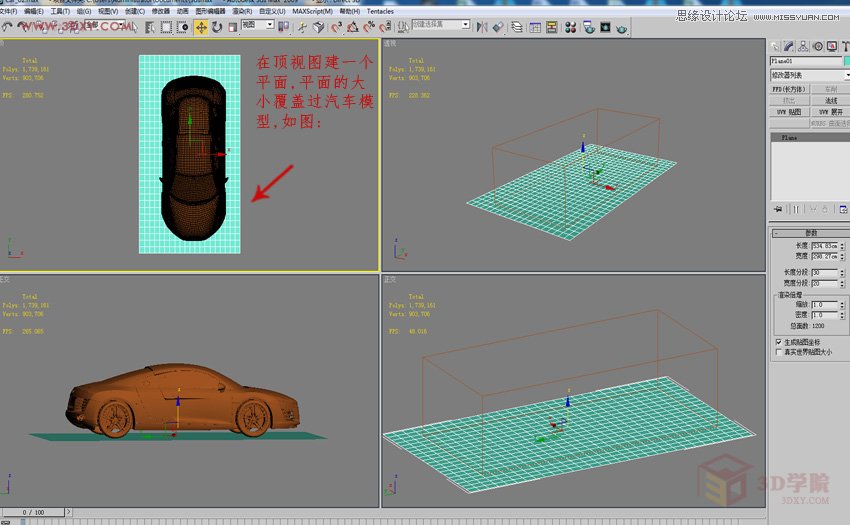Switch to the Create command panel tab
The image size is (850, 525).
(x=775, y=47)
